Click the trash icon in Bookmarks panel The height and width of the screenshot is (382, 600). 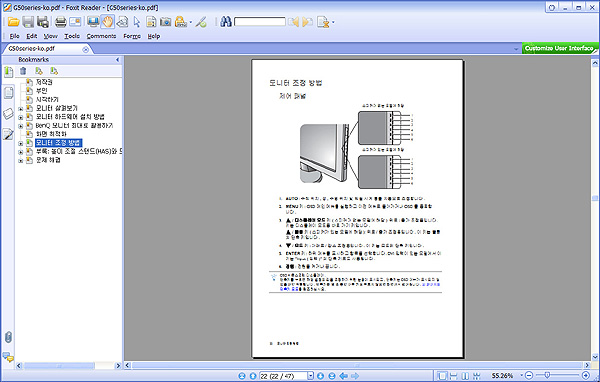coord(23,71)
